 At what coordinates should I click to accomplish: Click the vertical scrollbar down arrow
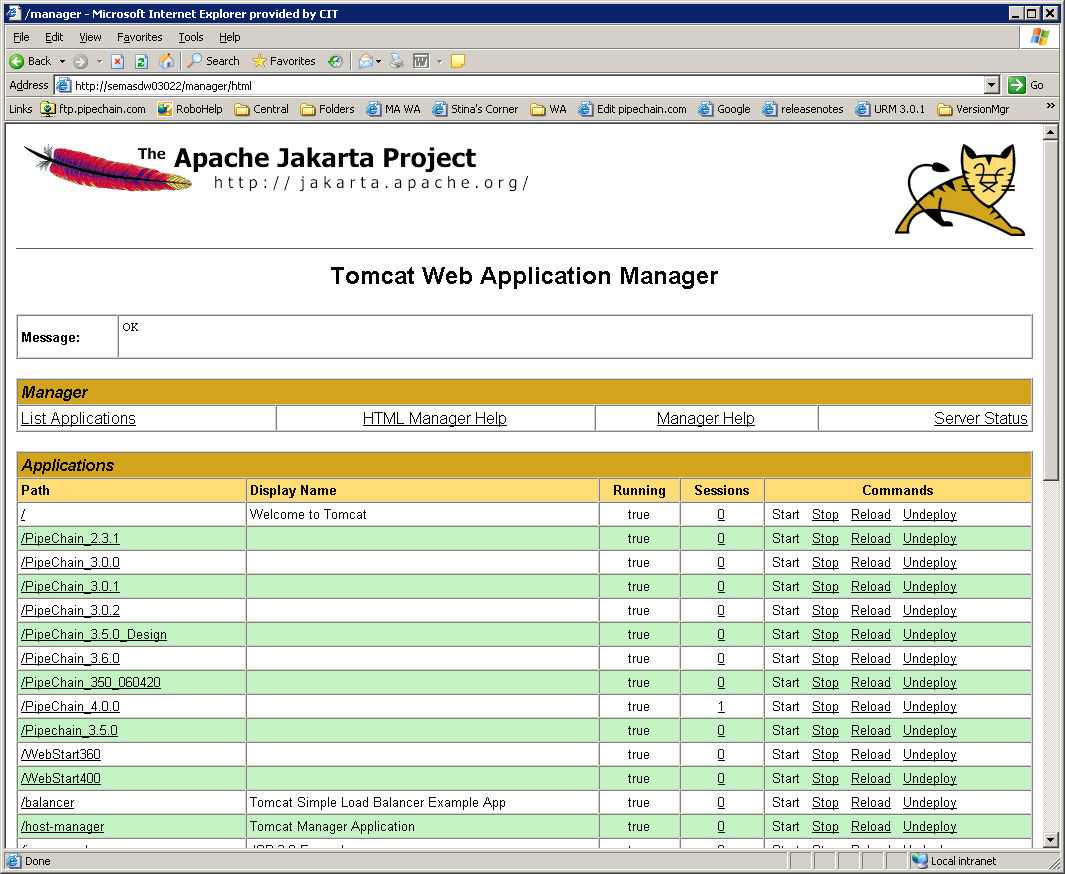click(x=1050, y=840)
